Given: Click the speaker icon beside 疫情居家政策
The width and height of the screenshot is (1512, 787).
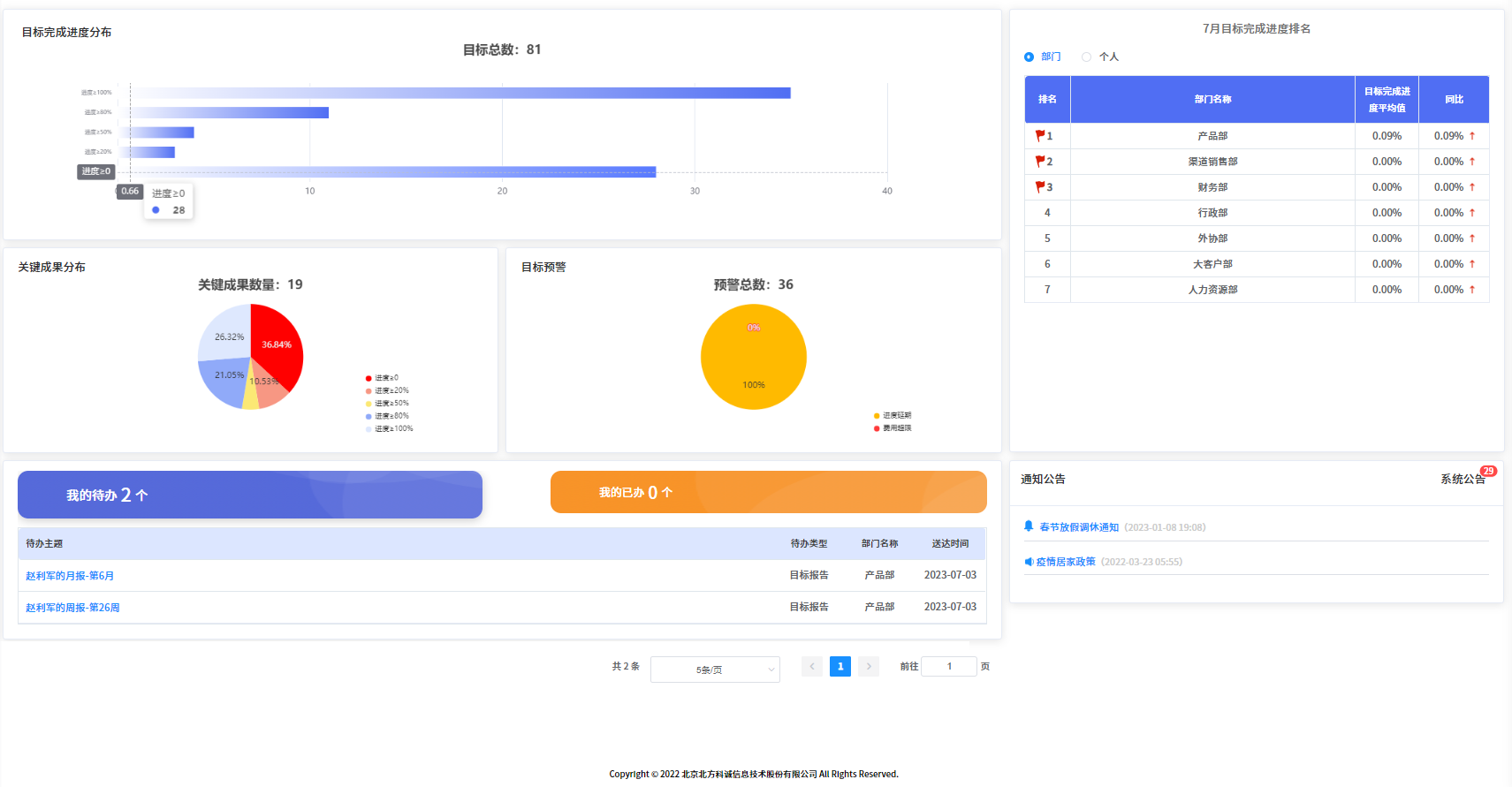Looking at the screenshot, I should point(1029,562).
